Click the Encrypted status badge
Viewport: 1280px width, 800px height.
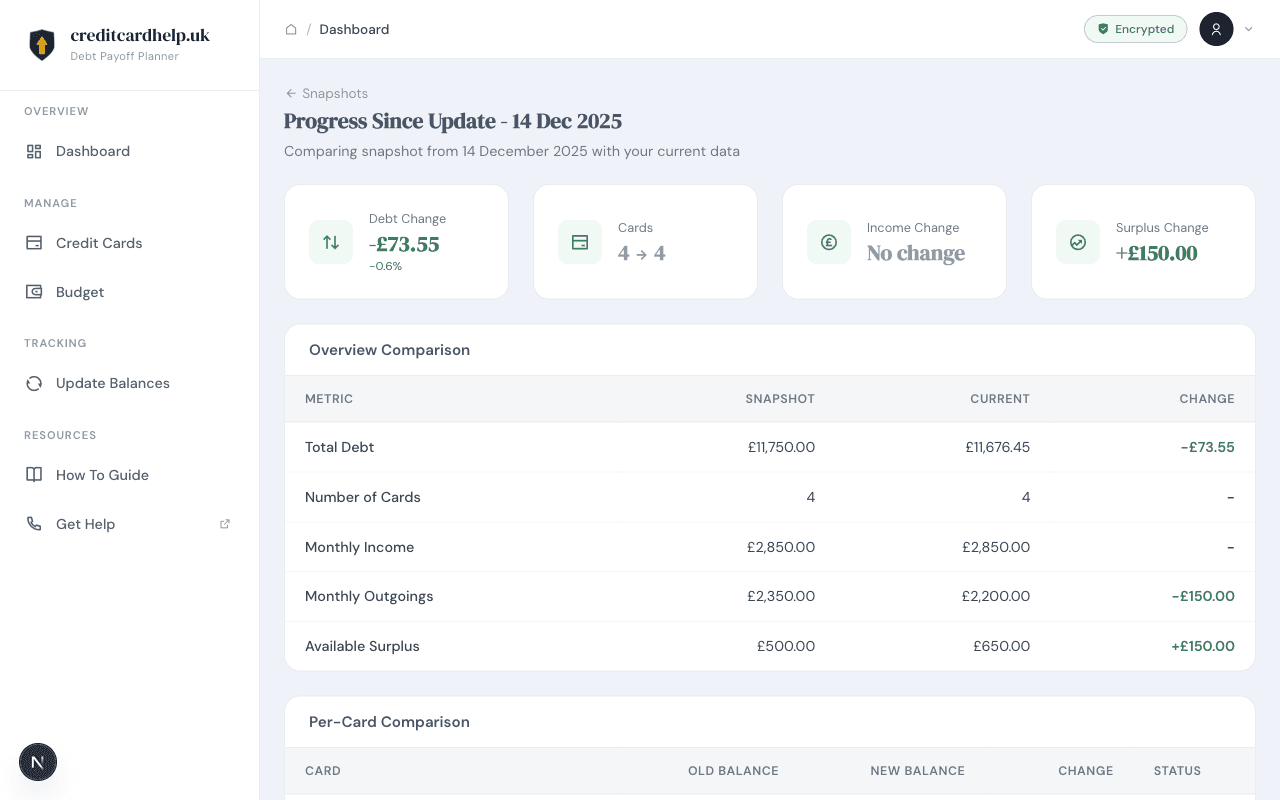[x=1135, y=29]
